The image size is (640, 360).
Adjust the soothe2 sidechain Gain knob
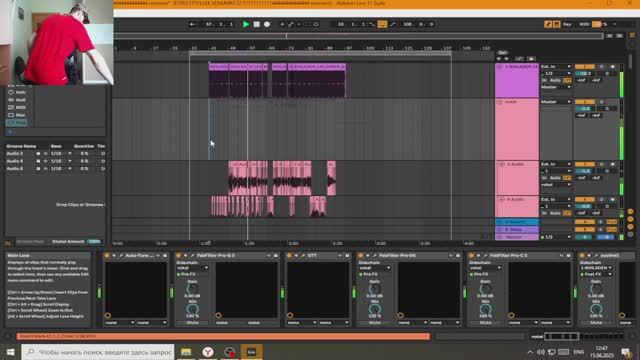[x=596, y=289]
